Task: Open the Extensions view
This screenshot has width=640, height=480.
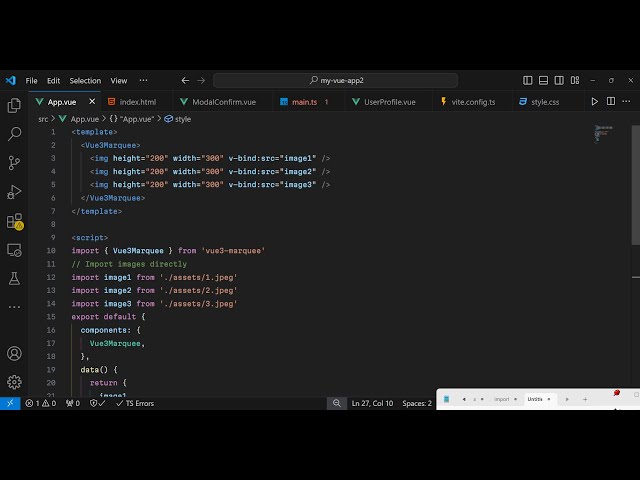Action: [14, 221]
